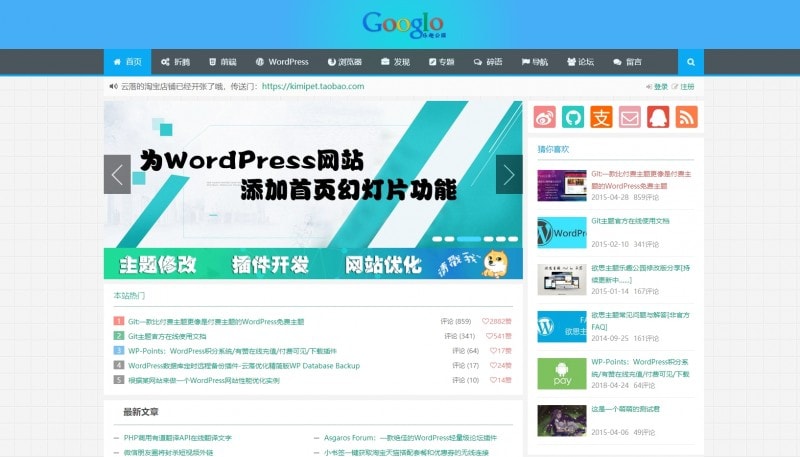The image size is (800, 457).
Task: Open hot post number 1 about Git theme
Action: [x=216, y=322]
